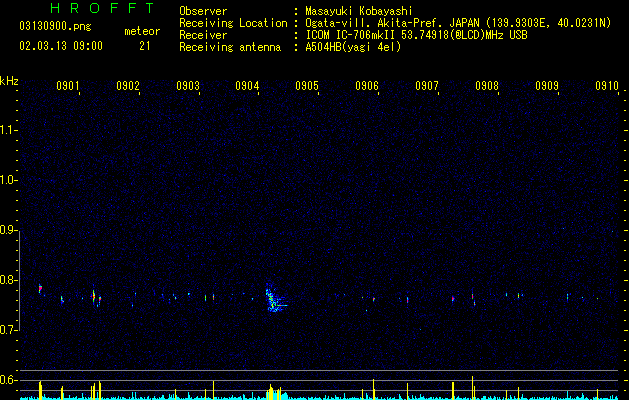629x400 pixels.
Task: Click the kHz axis unit label
Action: (x=9, y=81)
